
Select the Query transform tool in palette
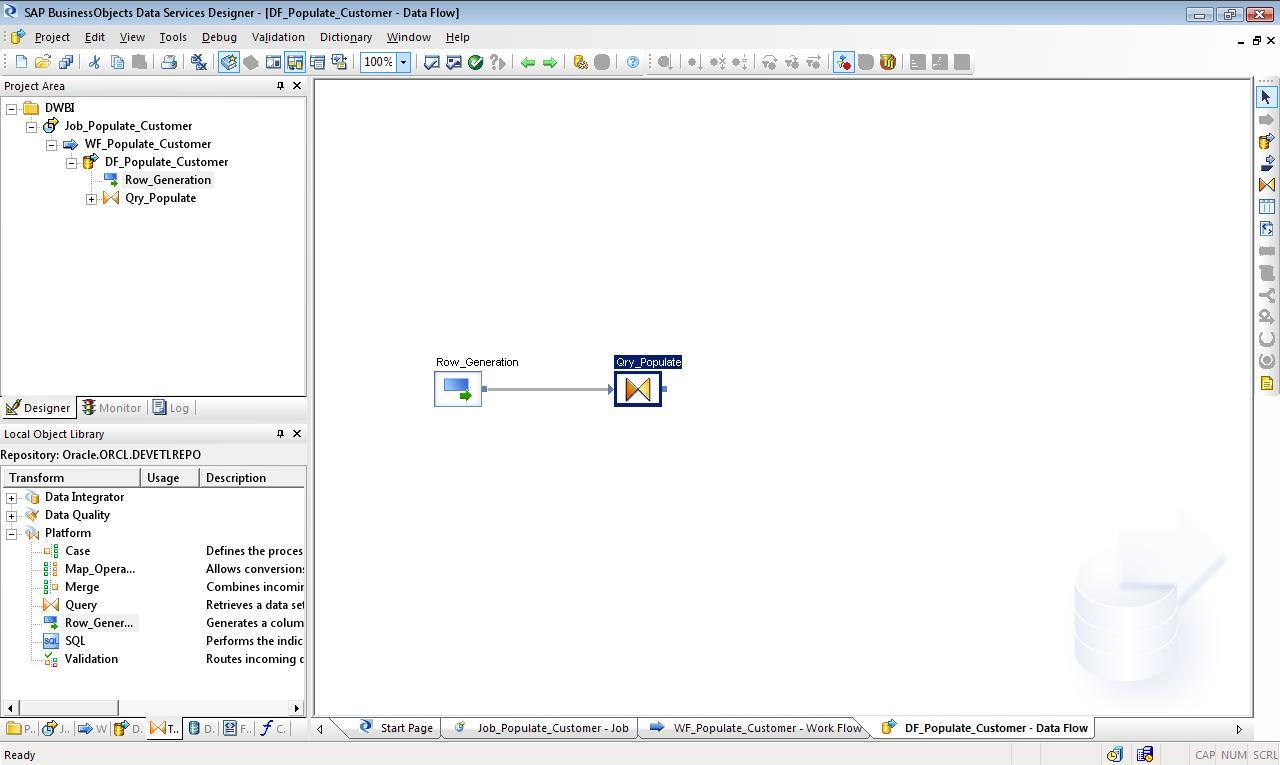click(x=1266, y=185)
